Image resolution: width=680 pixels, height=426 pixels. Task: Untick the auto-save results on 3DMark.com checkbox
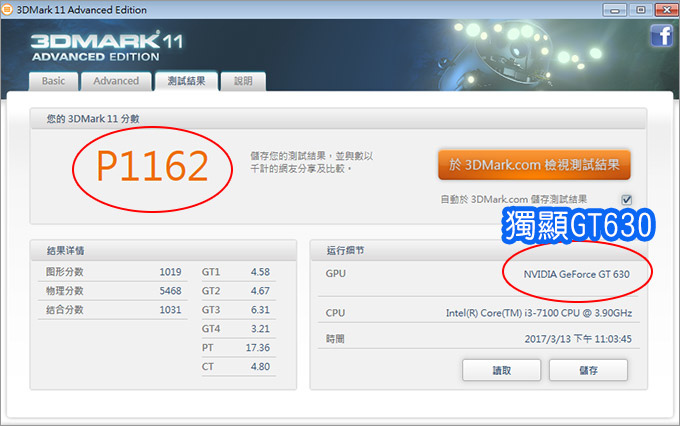tap(627, 200)
